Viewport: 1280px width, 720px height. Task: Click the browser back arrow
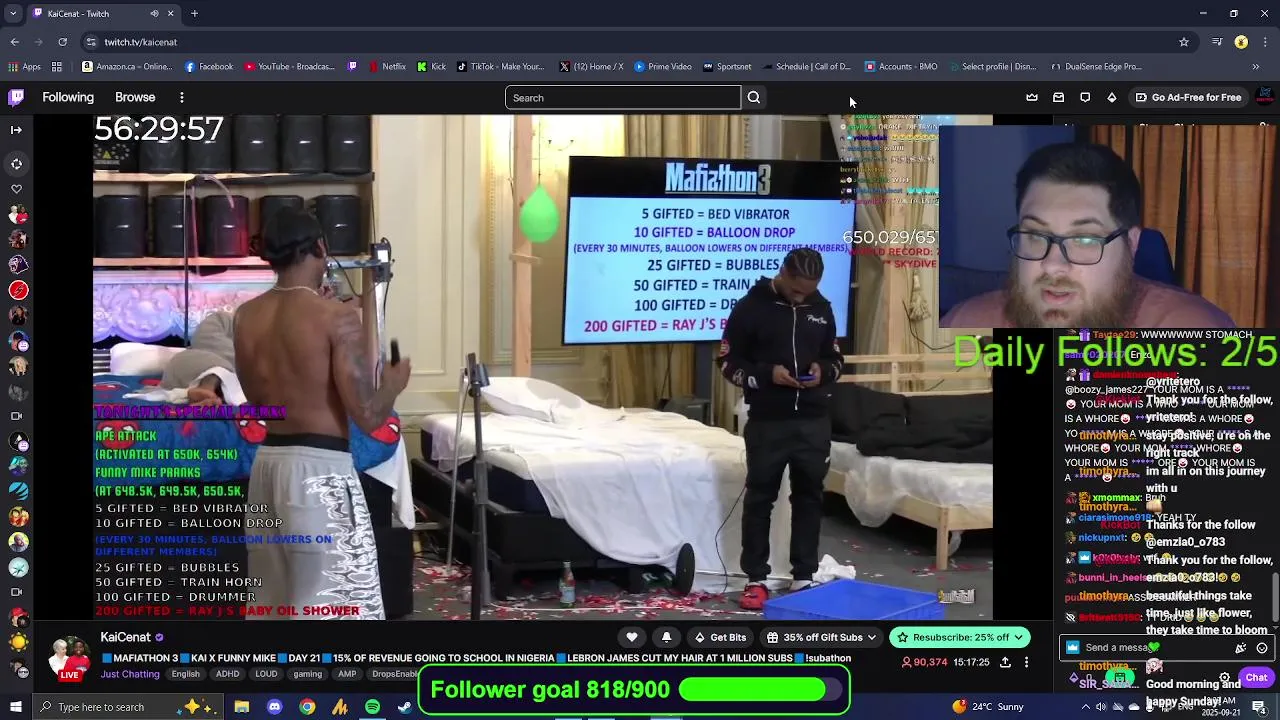[15, 42]
